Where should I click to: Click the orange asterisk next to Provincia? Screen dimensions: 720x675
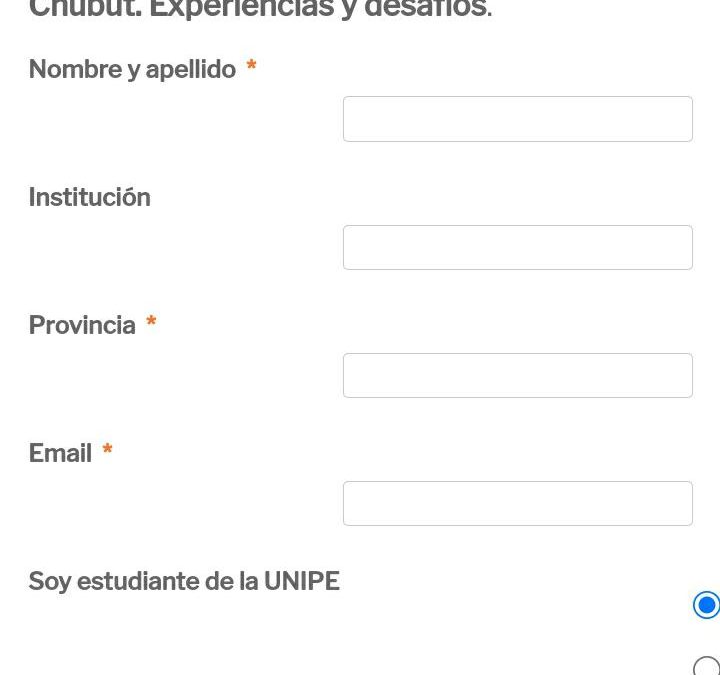151,323
